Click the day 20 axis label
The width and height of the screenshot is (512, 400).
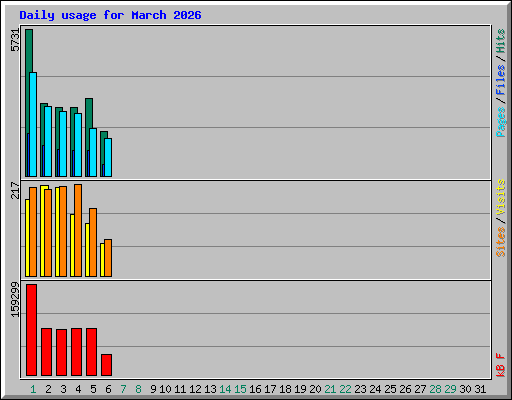pyautogui.click(x=315, y=389)
